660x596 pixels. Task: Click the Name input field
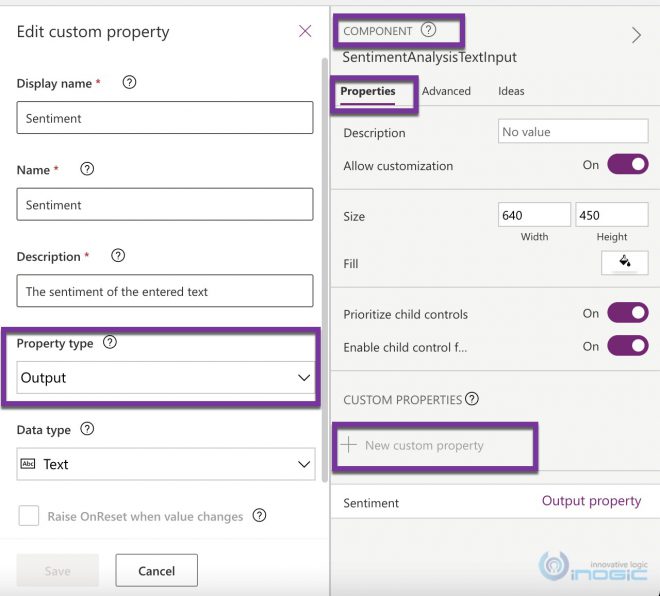pyautogui.click(x=165, y=204)
